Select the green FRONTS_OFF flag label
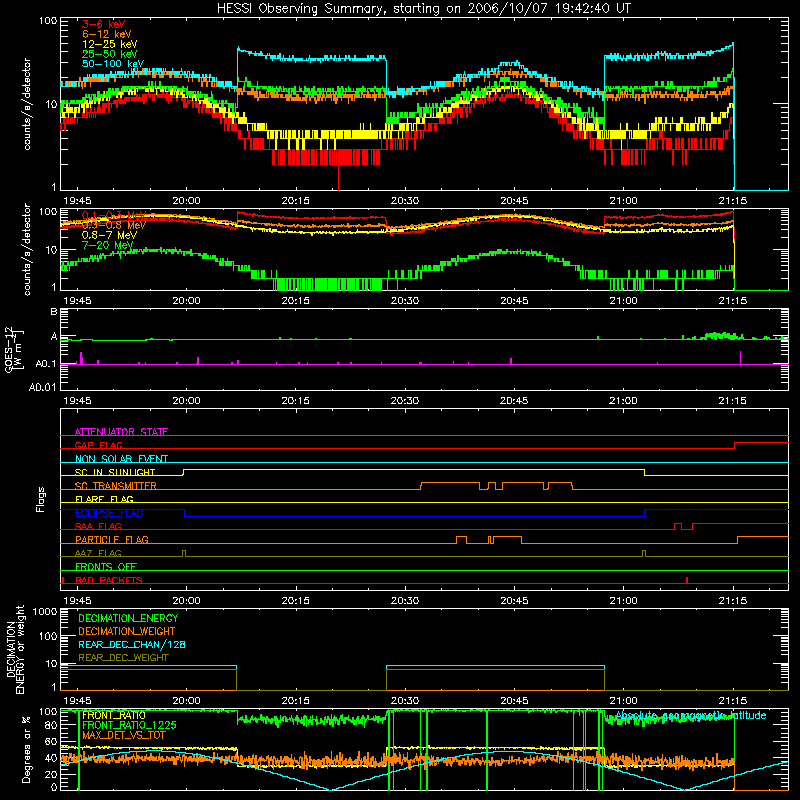Viewport: 800px width, 800px height. coord(106,567)
